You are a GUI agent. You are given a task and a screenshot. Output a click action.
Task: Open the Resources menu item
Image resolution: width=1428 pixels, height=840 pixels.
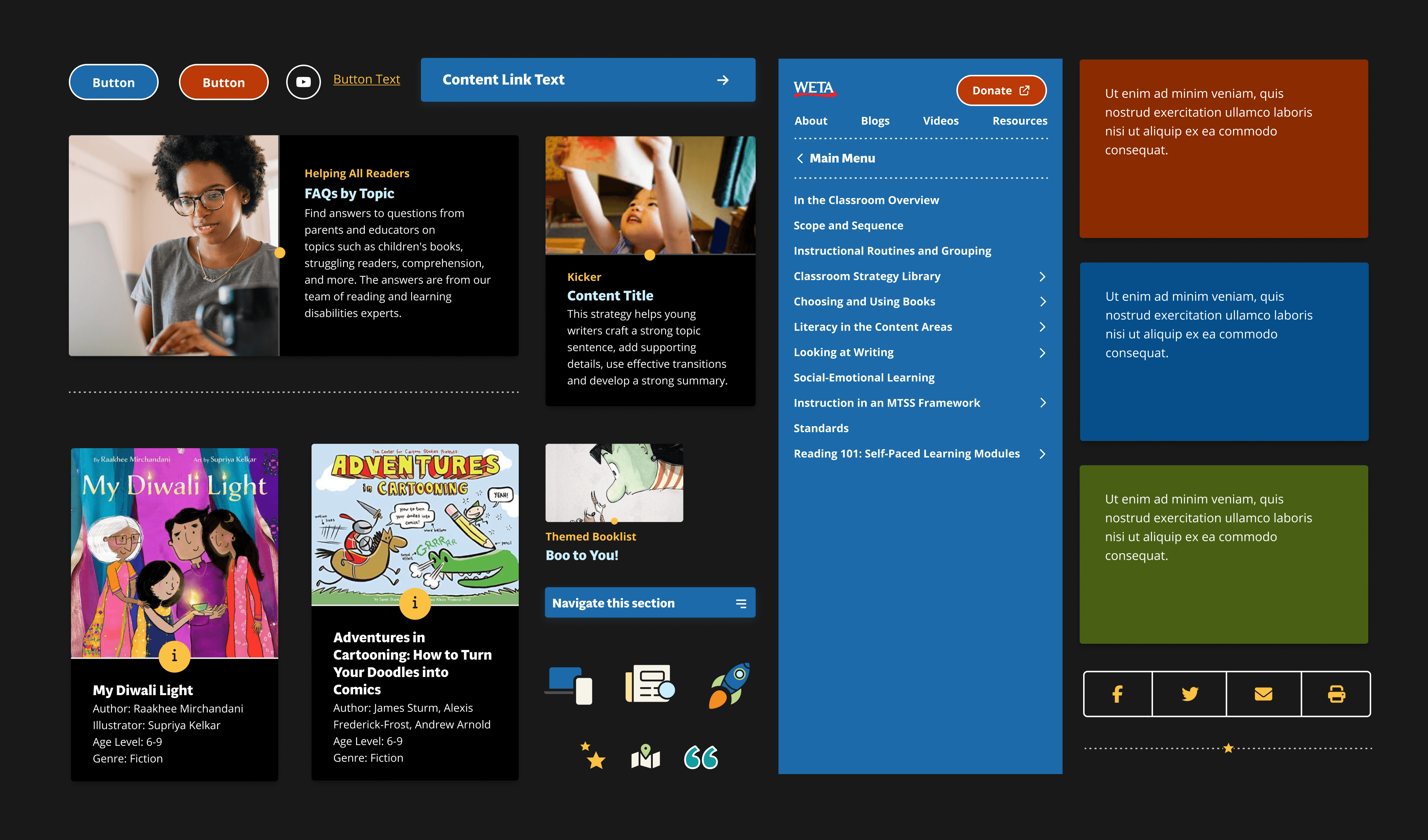coord(1019,121)
